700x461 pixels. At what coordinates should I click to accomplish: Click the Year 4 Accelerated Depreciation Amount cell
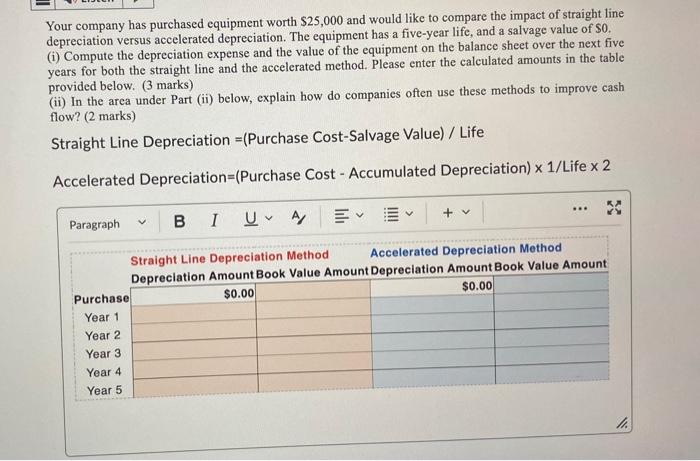pos(434,359)
